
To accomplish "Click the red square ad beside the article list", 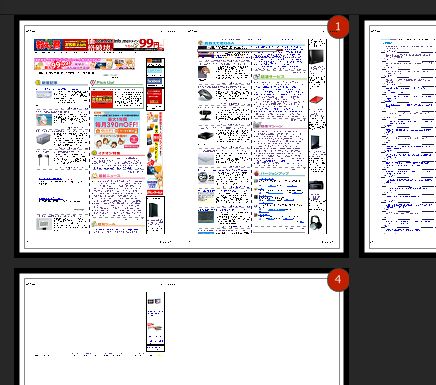I will click(102, 99).
